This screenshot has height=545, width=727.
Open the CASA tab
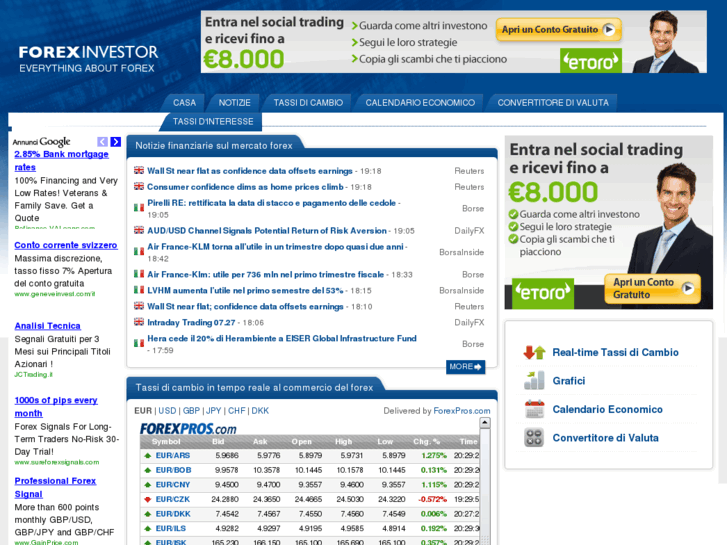(184, 103)
